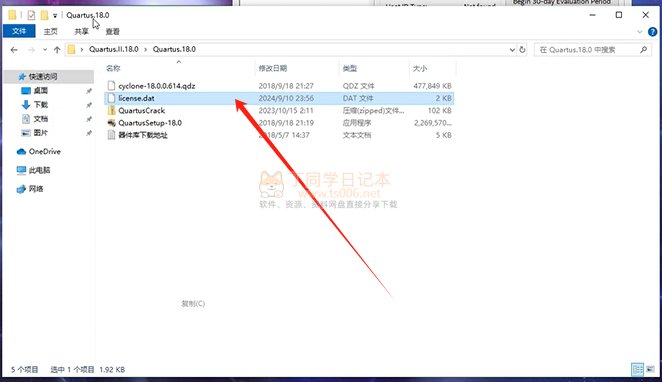Screen dimensions: 662x382
Task: Open 文档 in the navigation pane
Action: tap(41, 119)
